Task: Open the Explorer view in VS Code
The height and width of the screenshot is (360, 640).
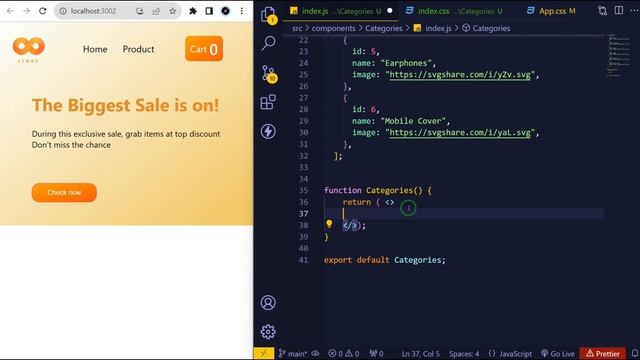Action: (x=268, y=15)
